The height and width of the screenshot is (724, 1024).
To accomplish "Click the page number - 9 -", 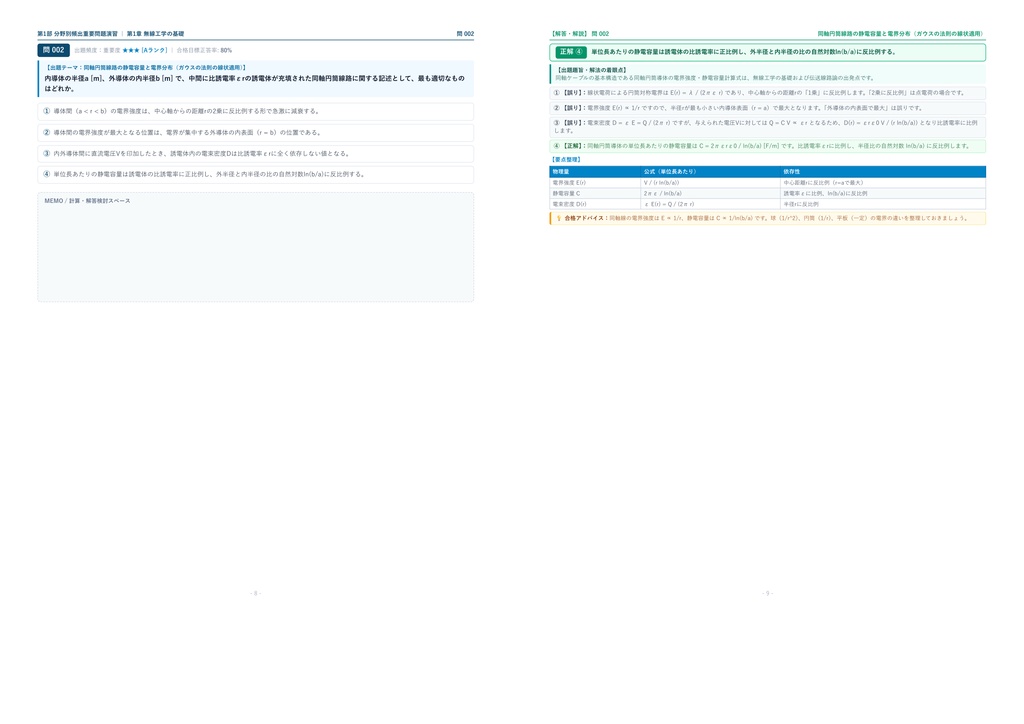I will coord(767,593).
